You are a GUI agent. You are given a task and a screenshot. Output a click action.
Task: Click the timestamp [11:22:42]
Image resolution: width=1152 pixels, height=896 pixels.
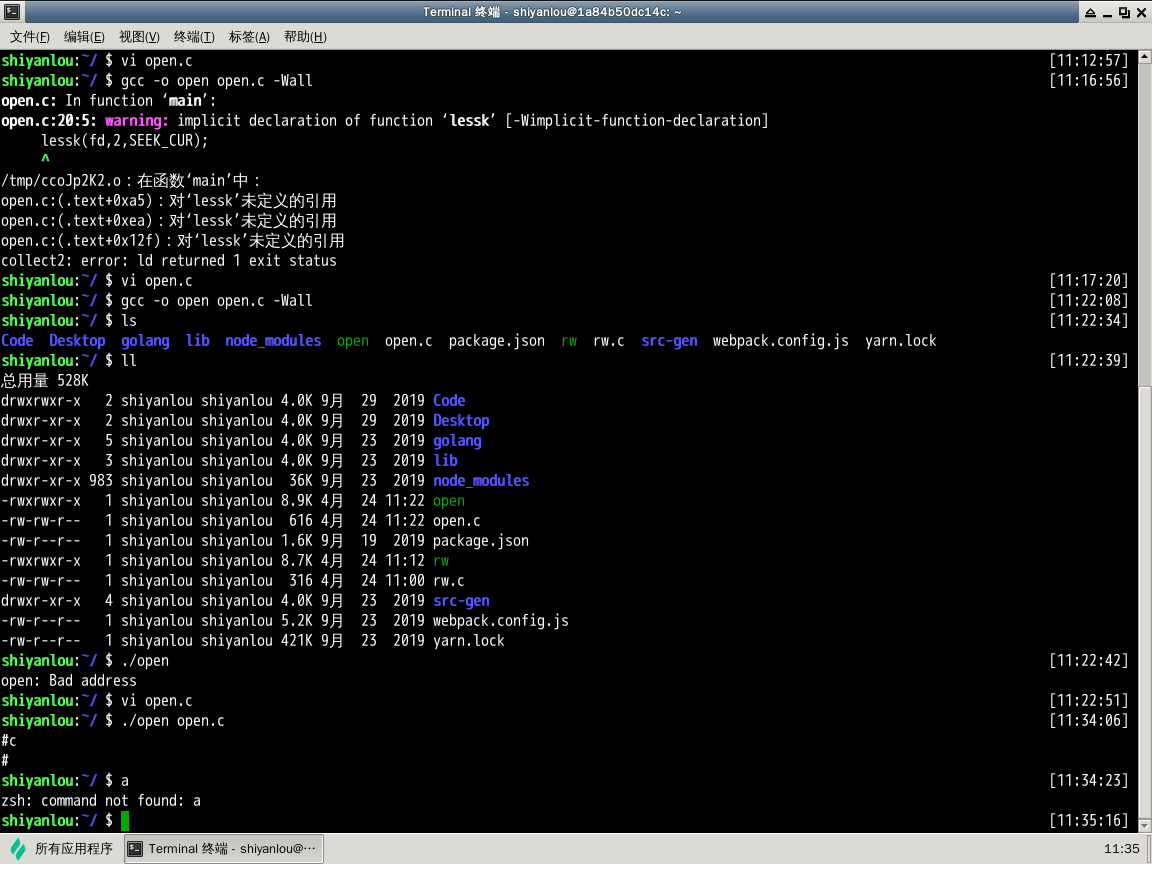1088,661
